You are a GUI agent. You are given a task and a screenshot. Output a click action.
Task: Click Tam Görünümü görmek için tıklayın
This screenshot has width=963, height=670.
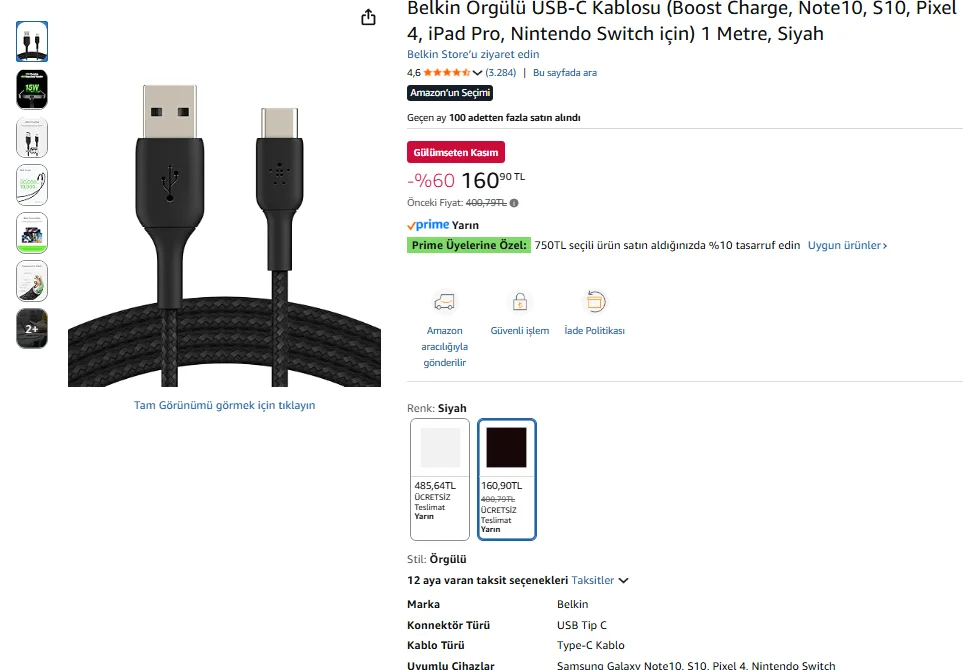click(224, 405)
